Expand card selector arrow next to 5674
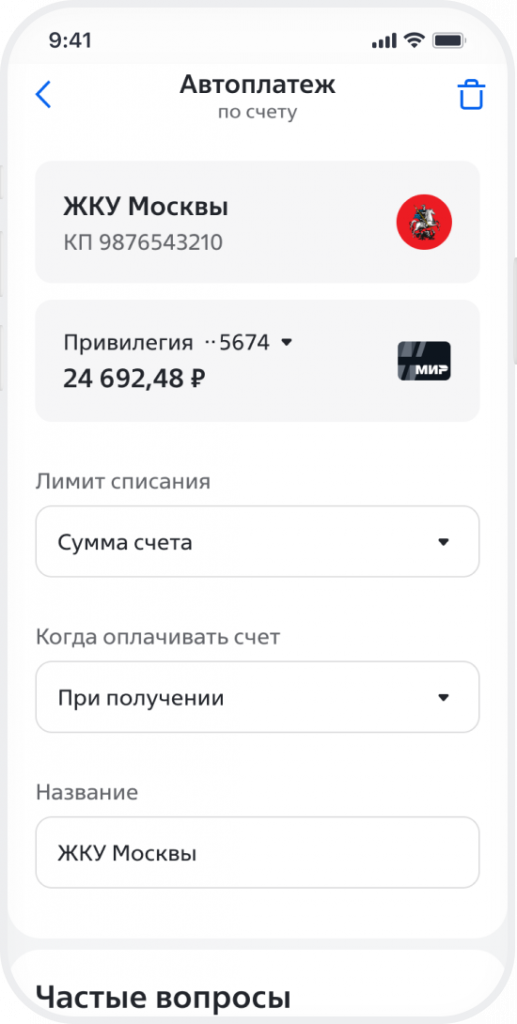The width and height of the screenshot is (517, 1024). click(286, 342)
